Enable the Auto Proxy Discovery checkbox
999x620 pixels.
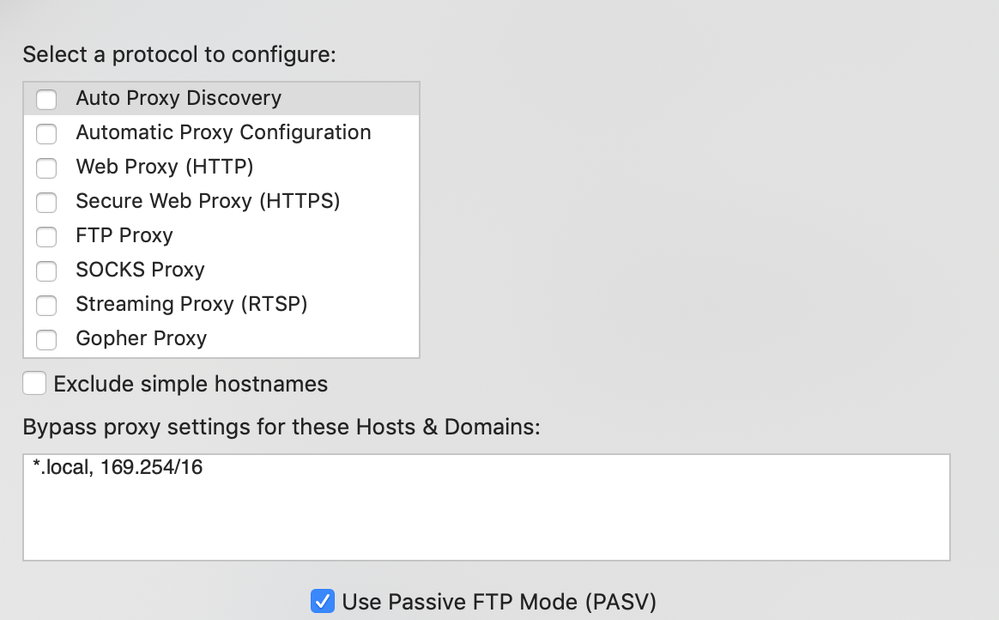pyautogui.click(x=47, y=99)
